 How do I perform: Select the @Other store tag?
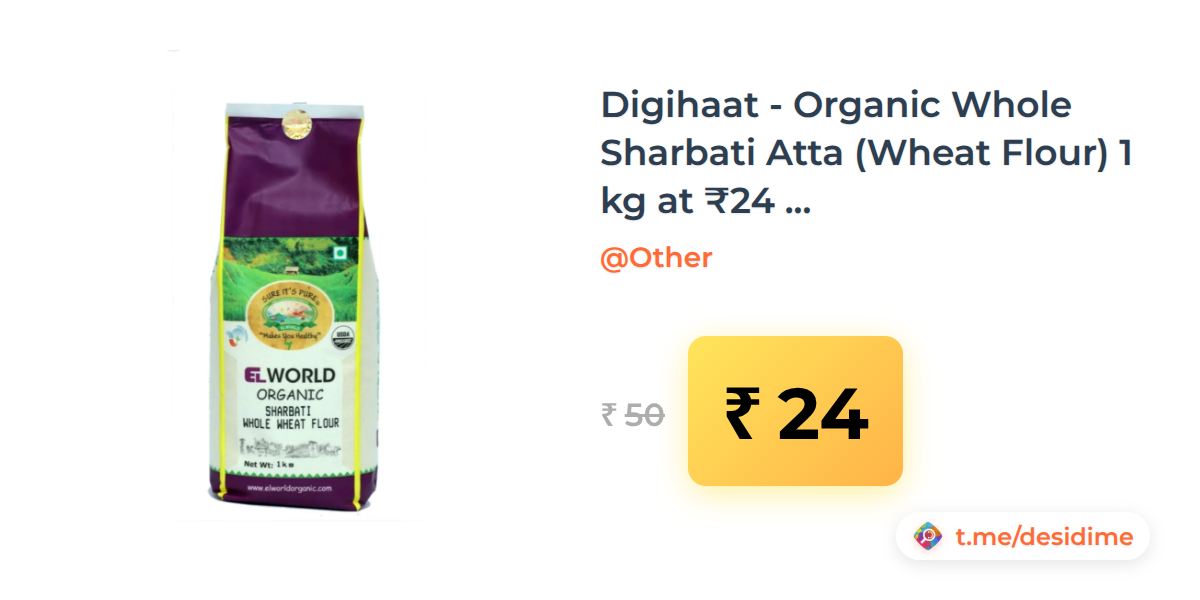point(656,258)
